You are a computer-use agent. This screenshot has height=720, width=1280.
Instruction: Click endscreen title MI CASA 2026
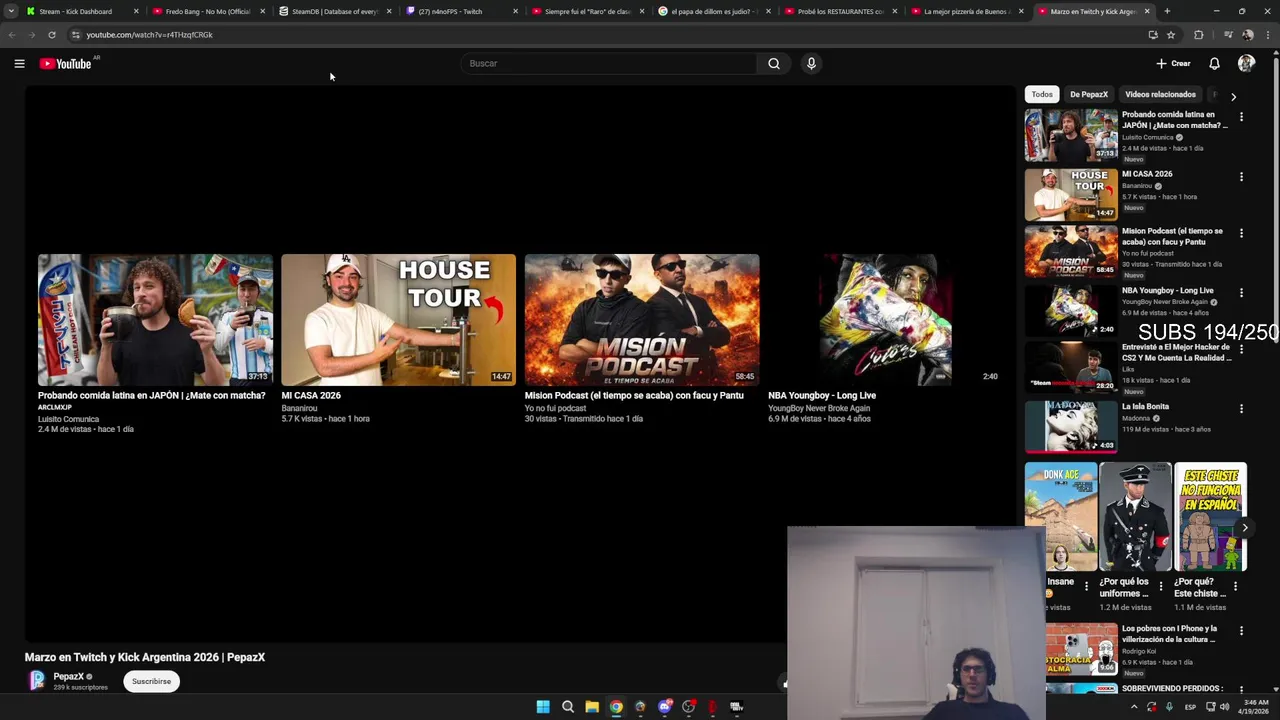[311, 396]
